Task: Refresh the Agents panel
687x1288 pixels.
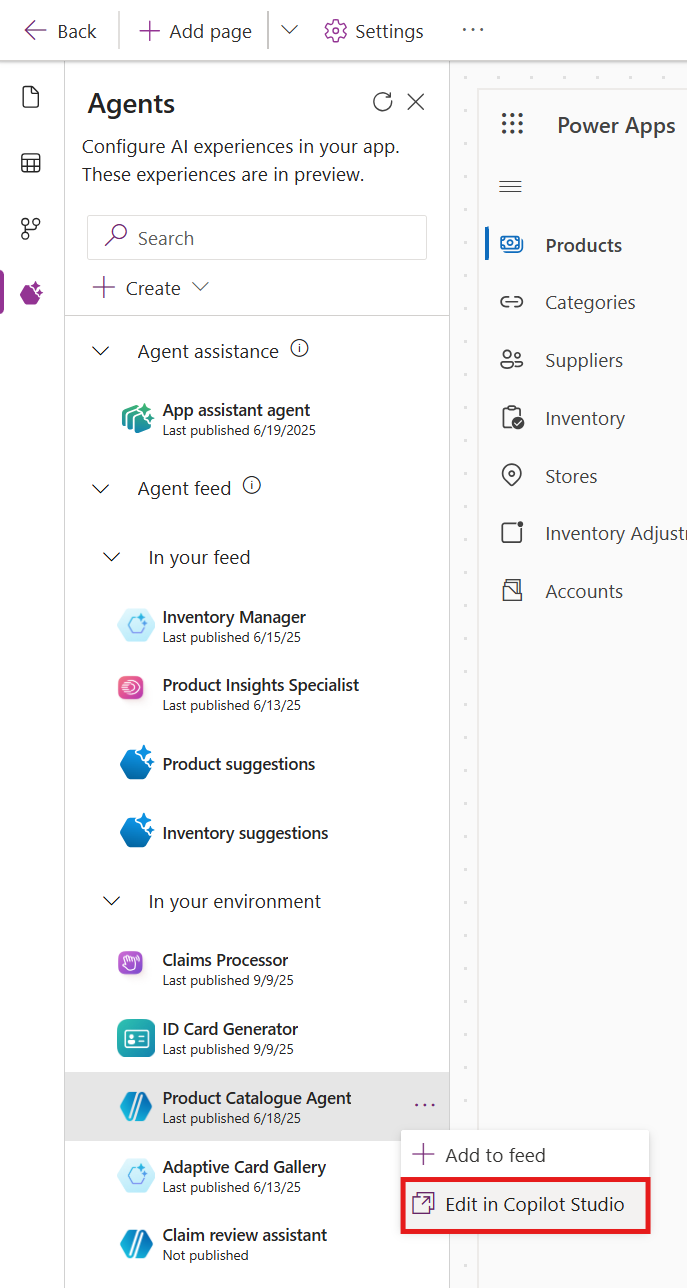Action: (x=382, y=102)
